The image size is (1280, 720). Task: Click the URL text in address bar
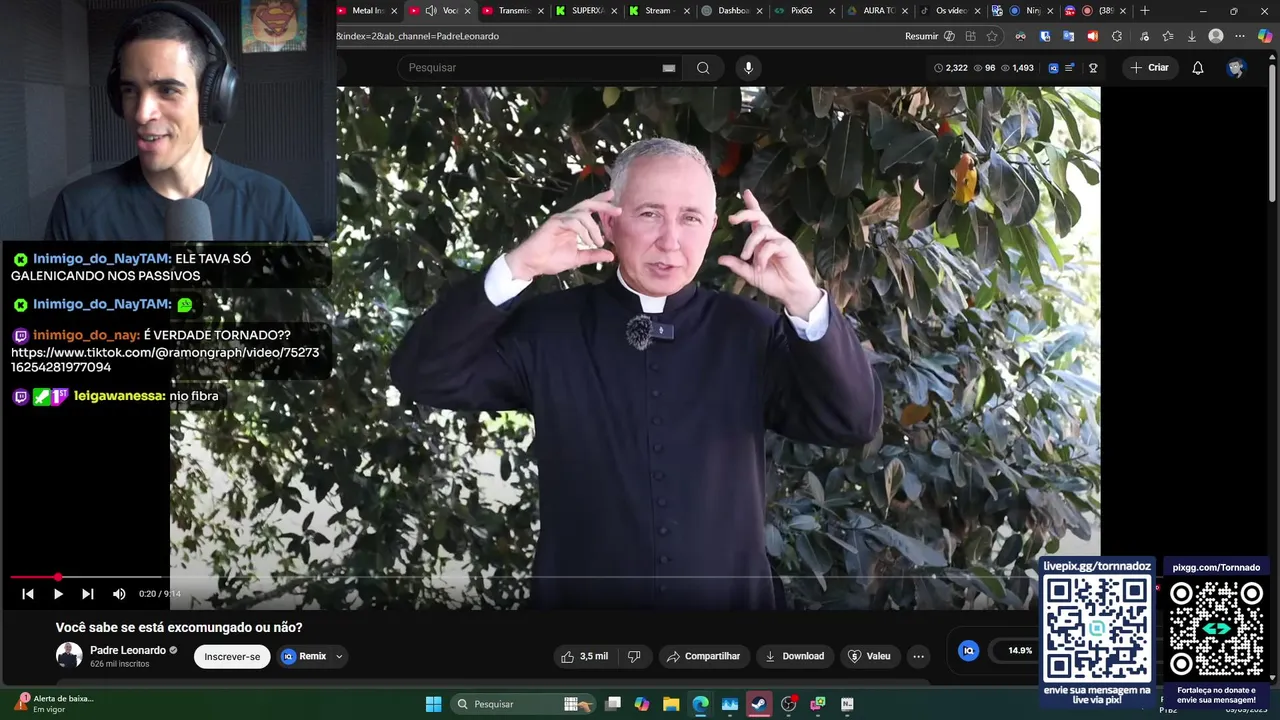click(417, 36)
